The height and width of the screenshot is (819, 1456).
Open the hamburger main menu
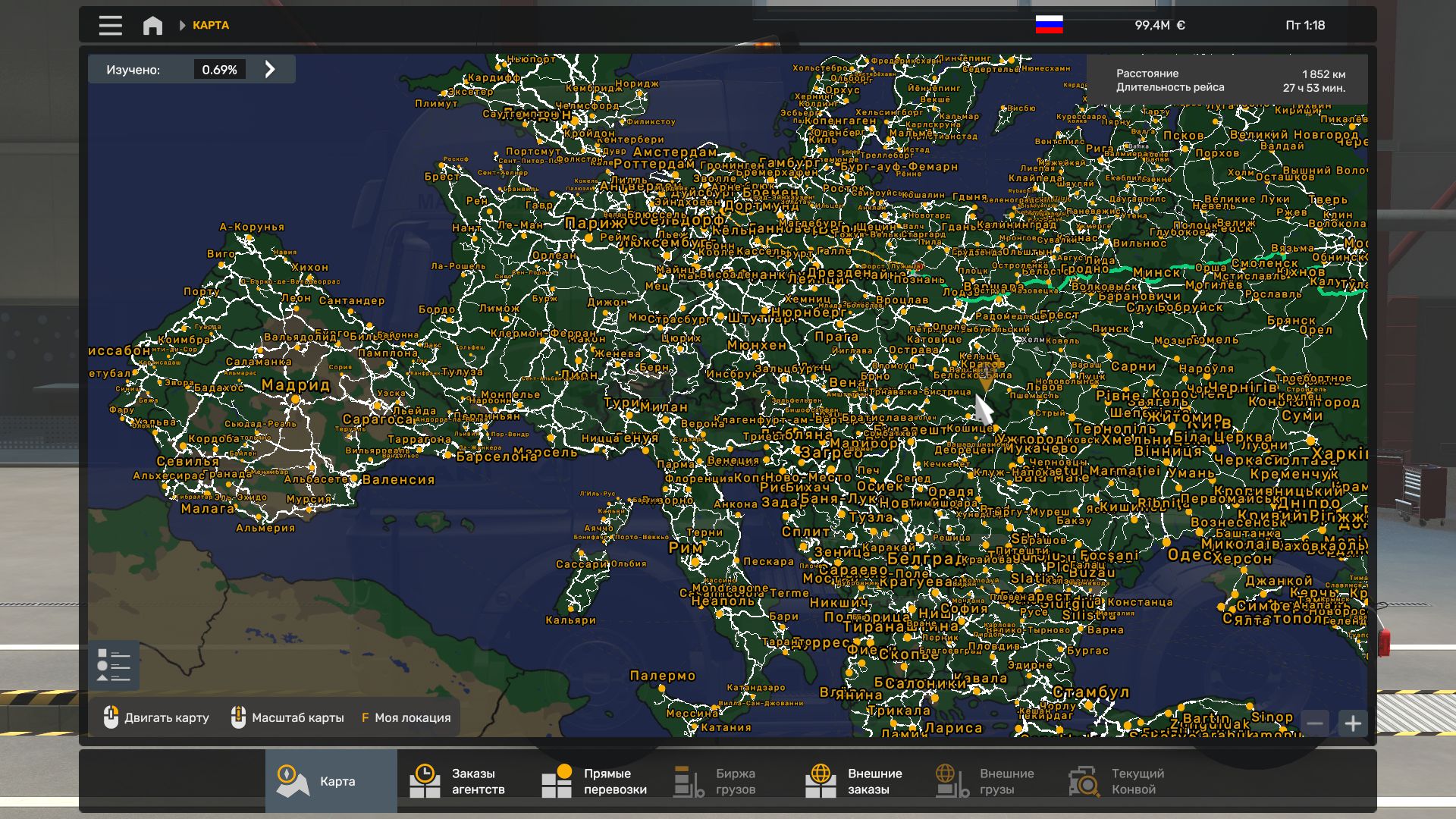coord(110,25)
